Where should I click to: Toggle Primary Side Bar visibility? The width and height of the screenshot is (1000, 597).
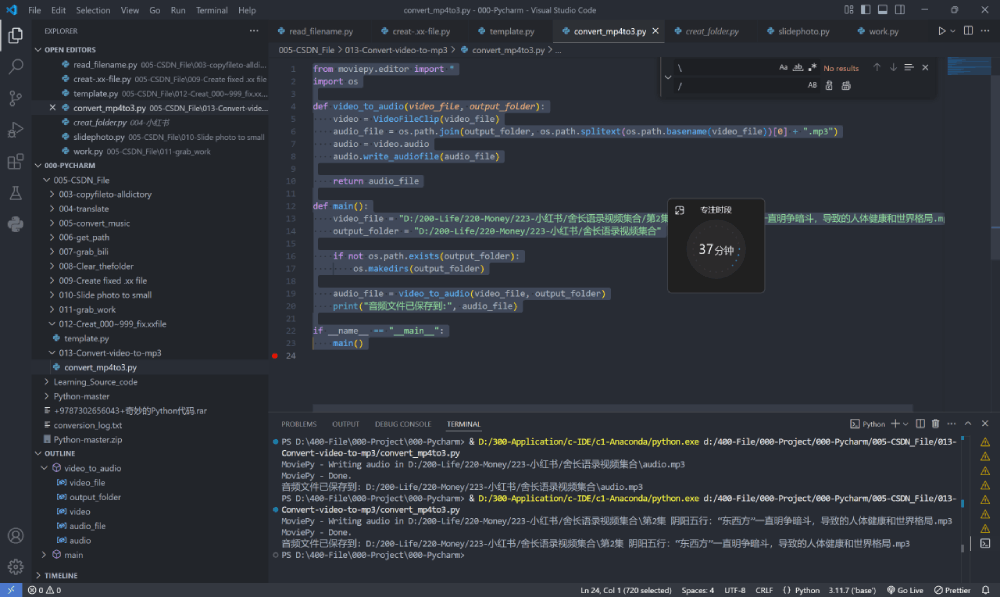(865, 10)
